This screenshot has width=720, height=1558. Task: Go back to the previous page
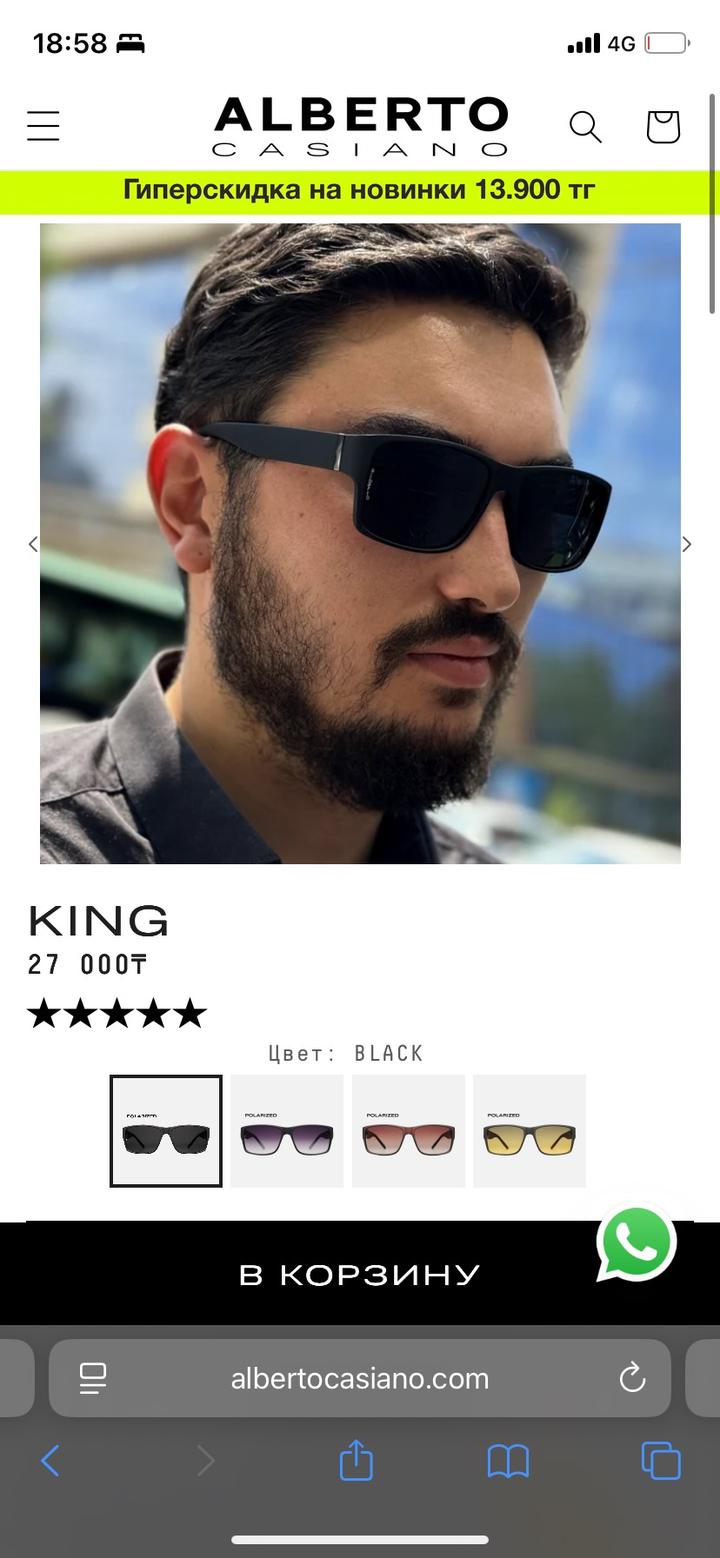click(50, 1462)
